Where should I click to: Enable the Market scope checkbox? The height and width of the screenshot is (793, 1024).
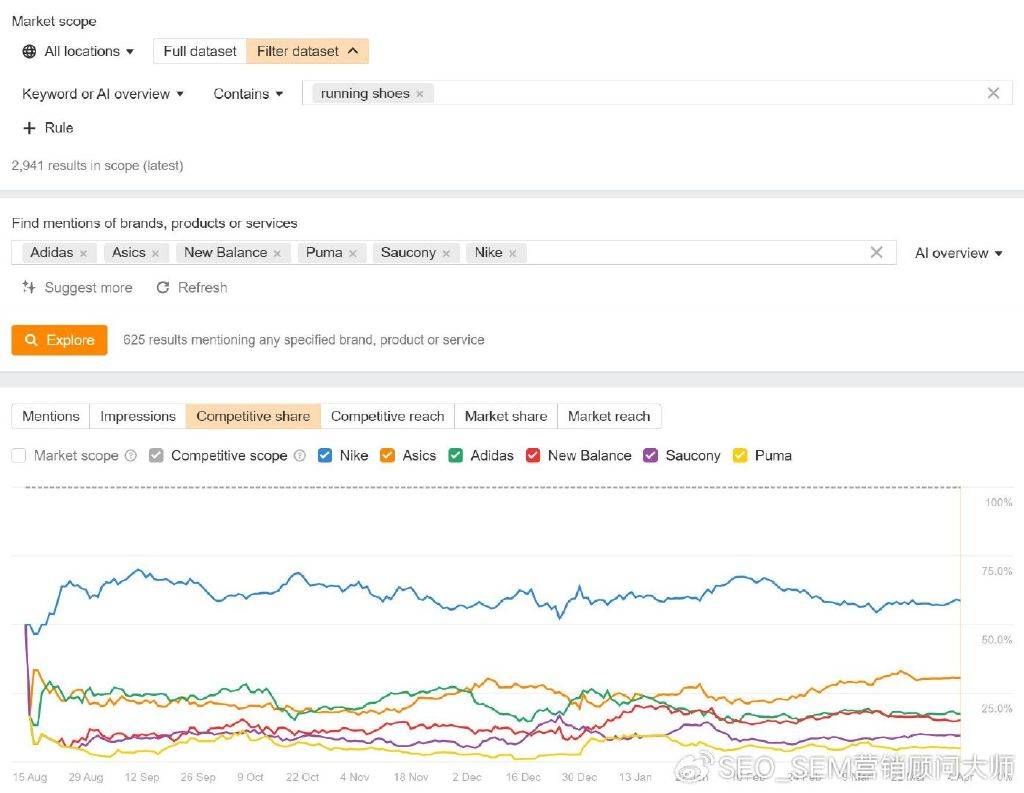19,455
